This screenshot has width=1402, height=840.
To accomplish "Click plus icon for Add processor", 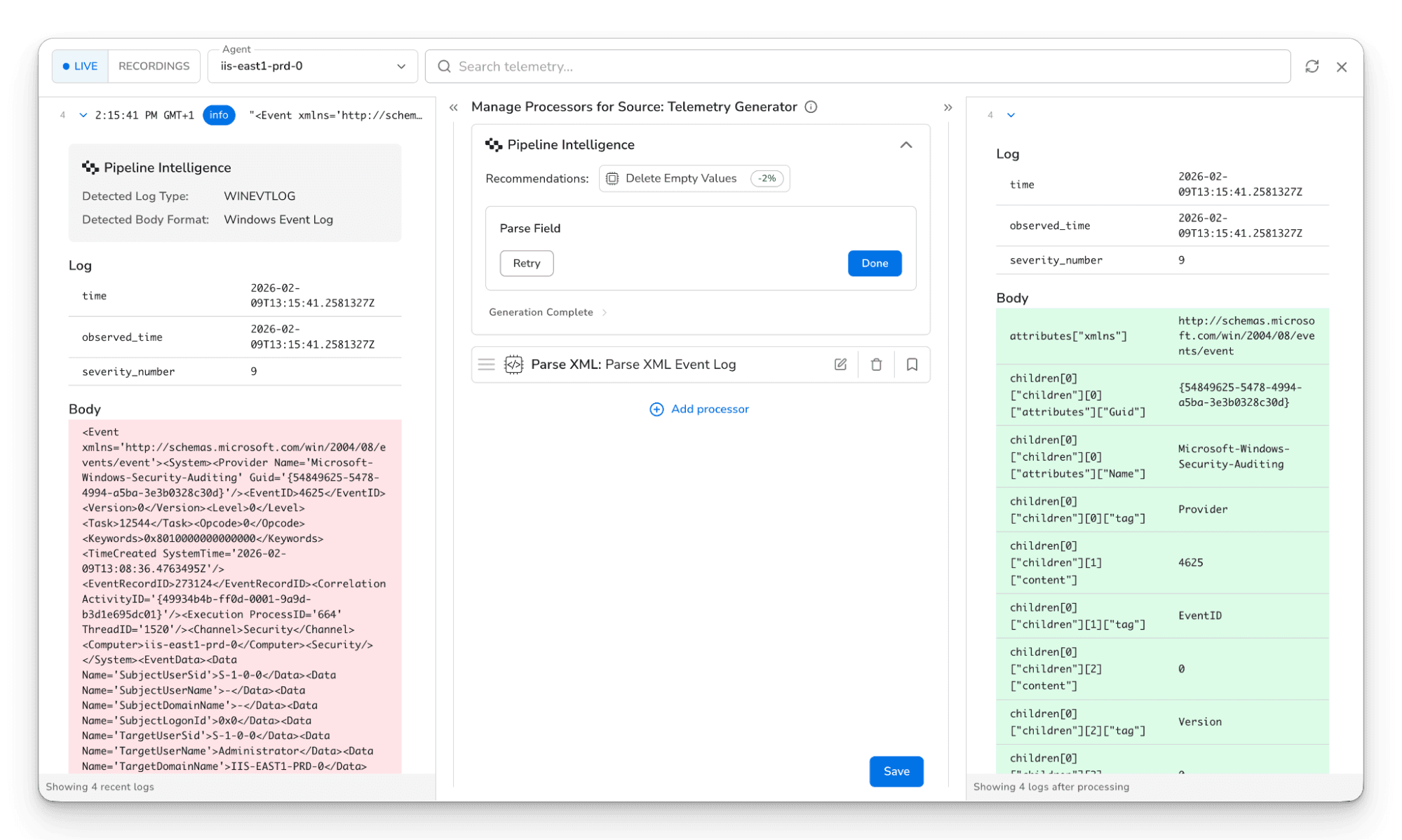I will [656, 409].
